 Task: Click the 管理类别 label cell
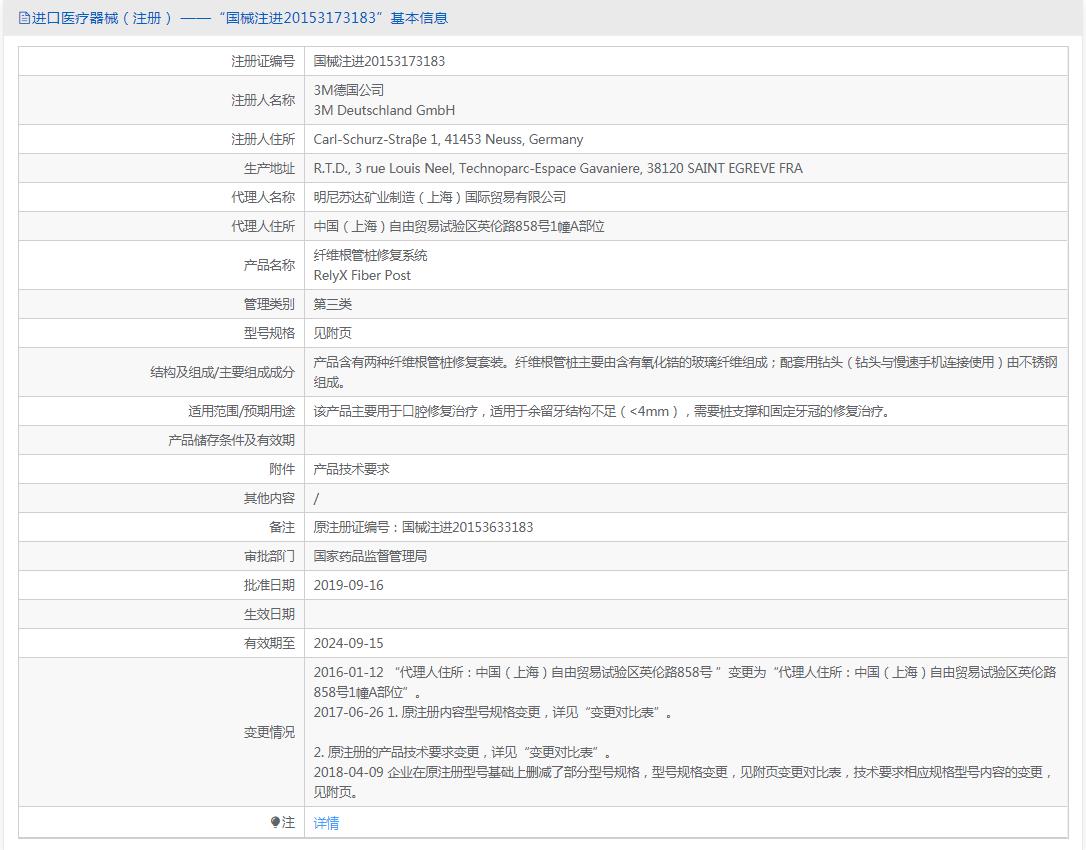tap(161, 304)
